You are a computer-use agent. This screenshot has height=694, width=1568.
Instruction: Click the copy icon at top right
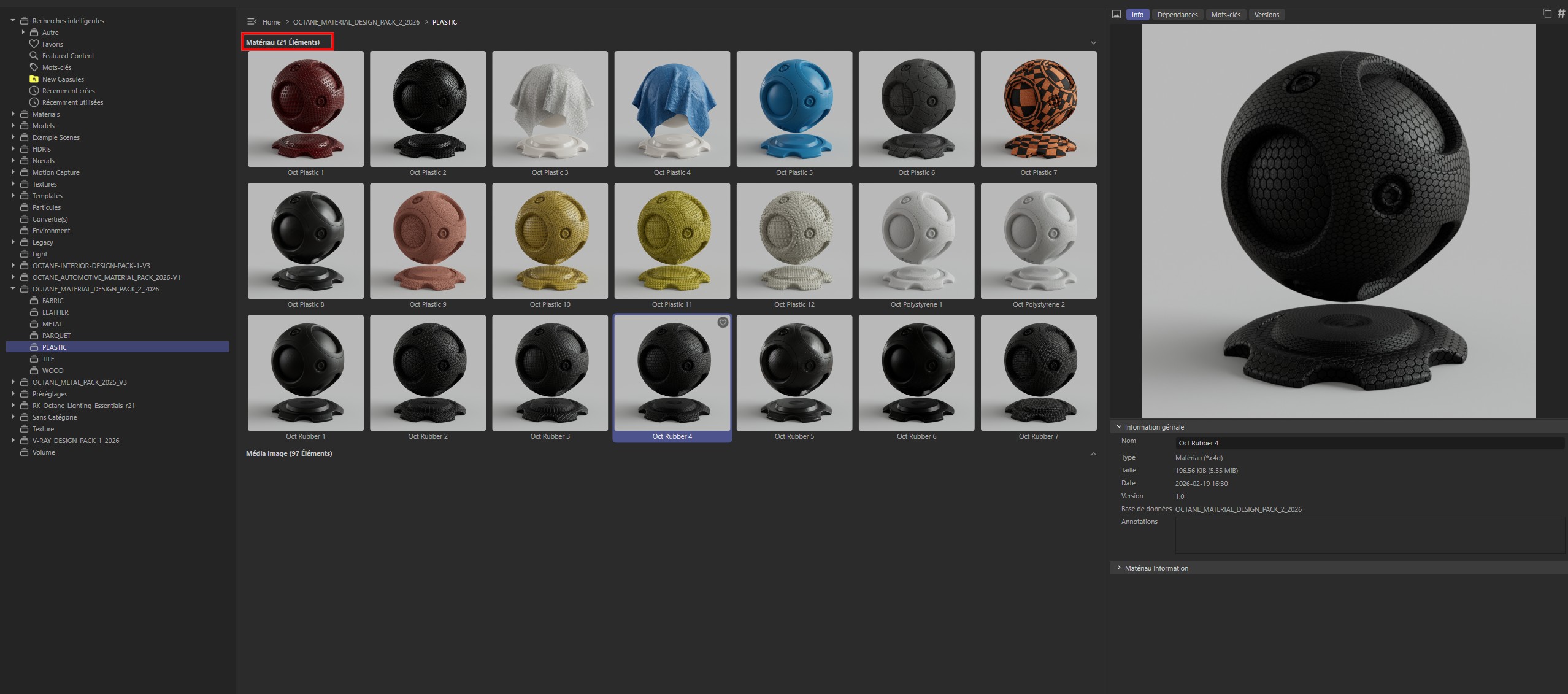(1547, 12)
